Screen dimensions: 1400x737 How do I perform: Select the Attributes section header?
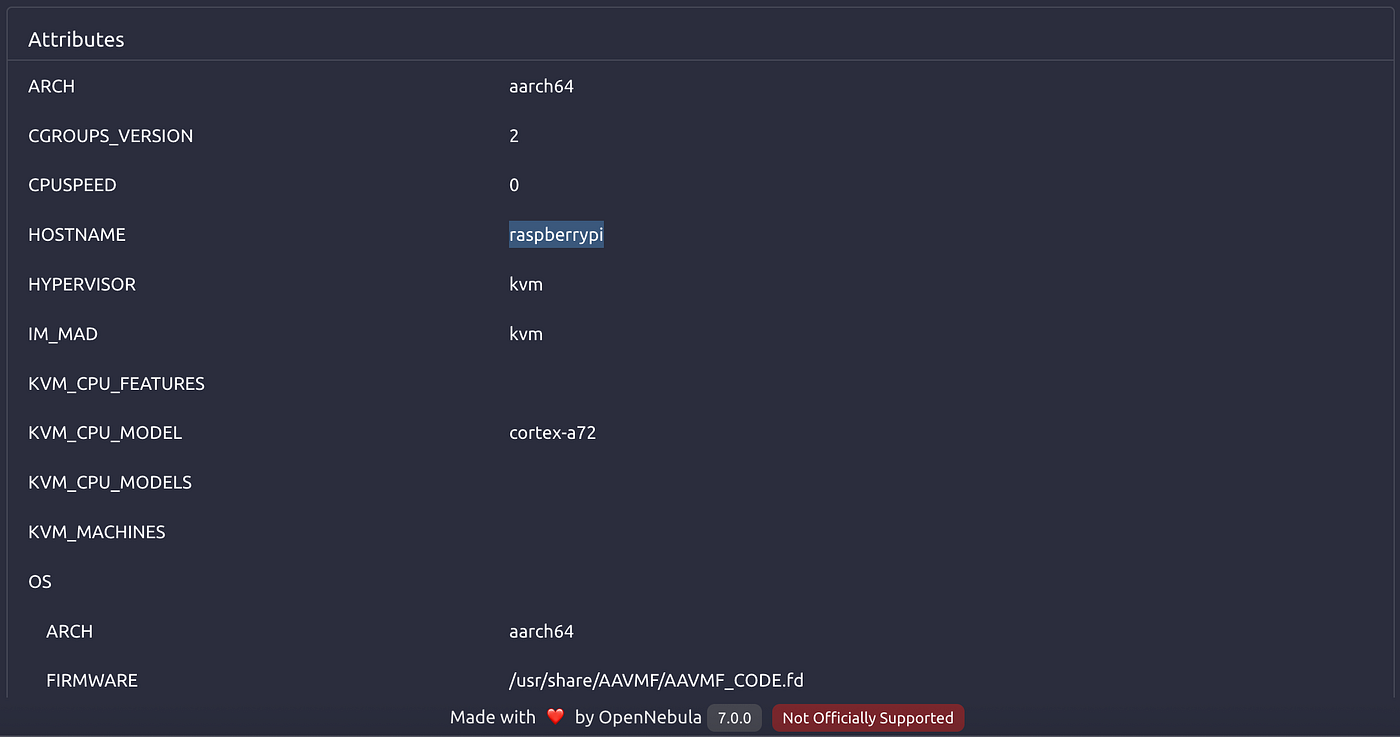[x=76, y=40]
